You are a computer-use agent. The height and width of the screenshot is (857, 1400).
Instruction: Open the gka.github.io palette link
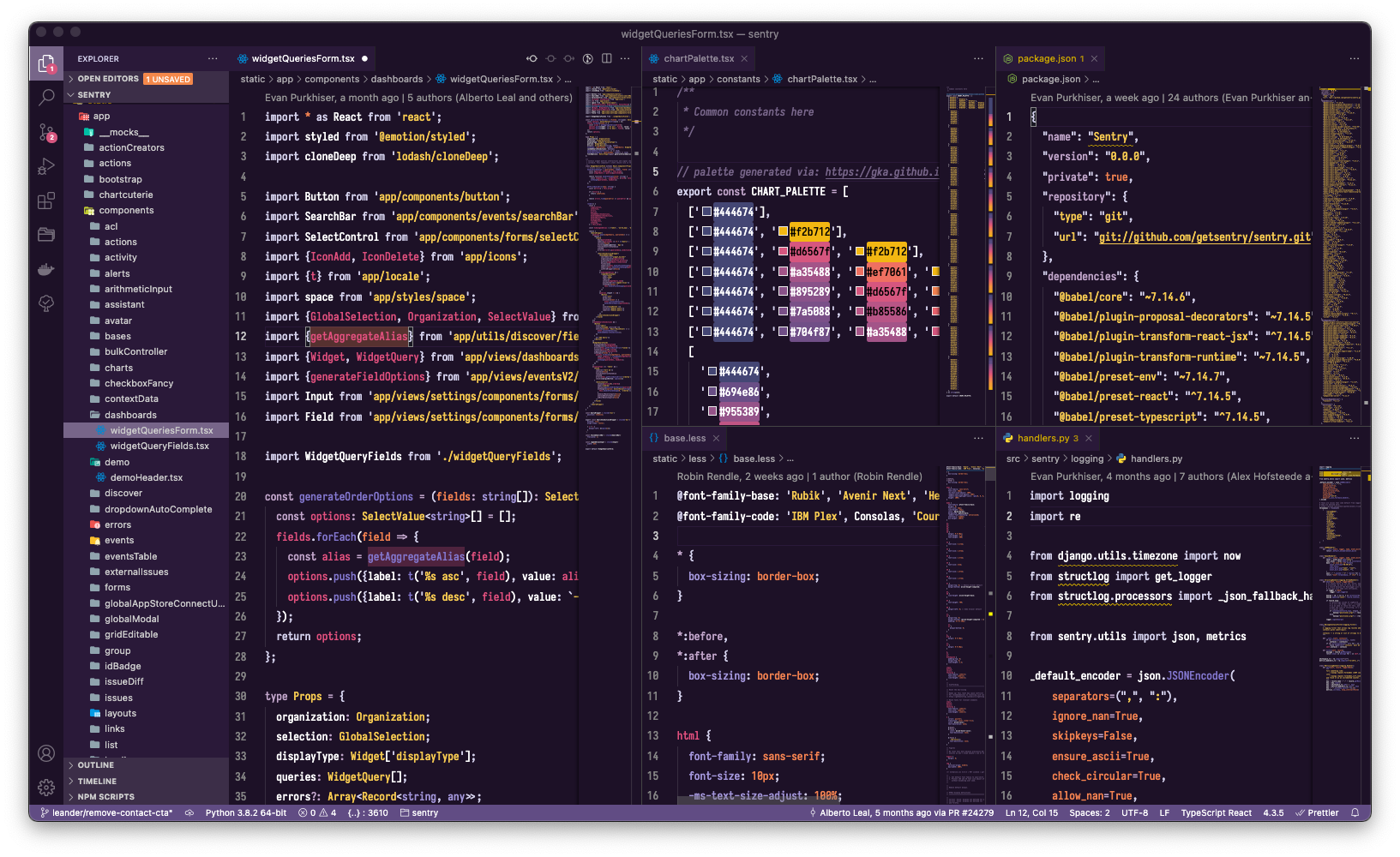(881, 172)
